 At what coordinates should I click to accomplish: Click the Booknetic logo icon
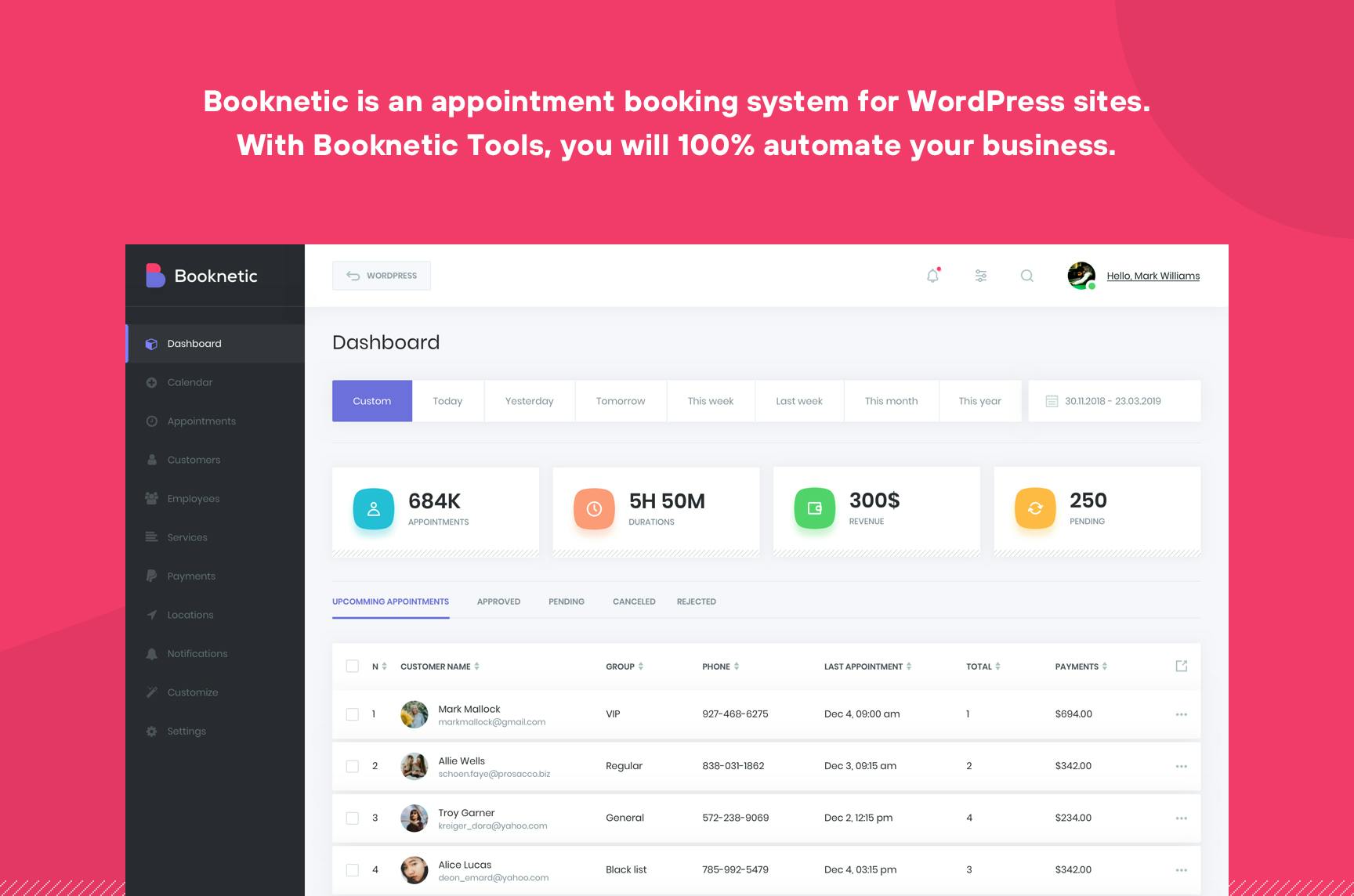click(155, 275)
